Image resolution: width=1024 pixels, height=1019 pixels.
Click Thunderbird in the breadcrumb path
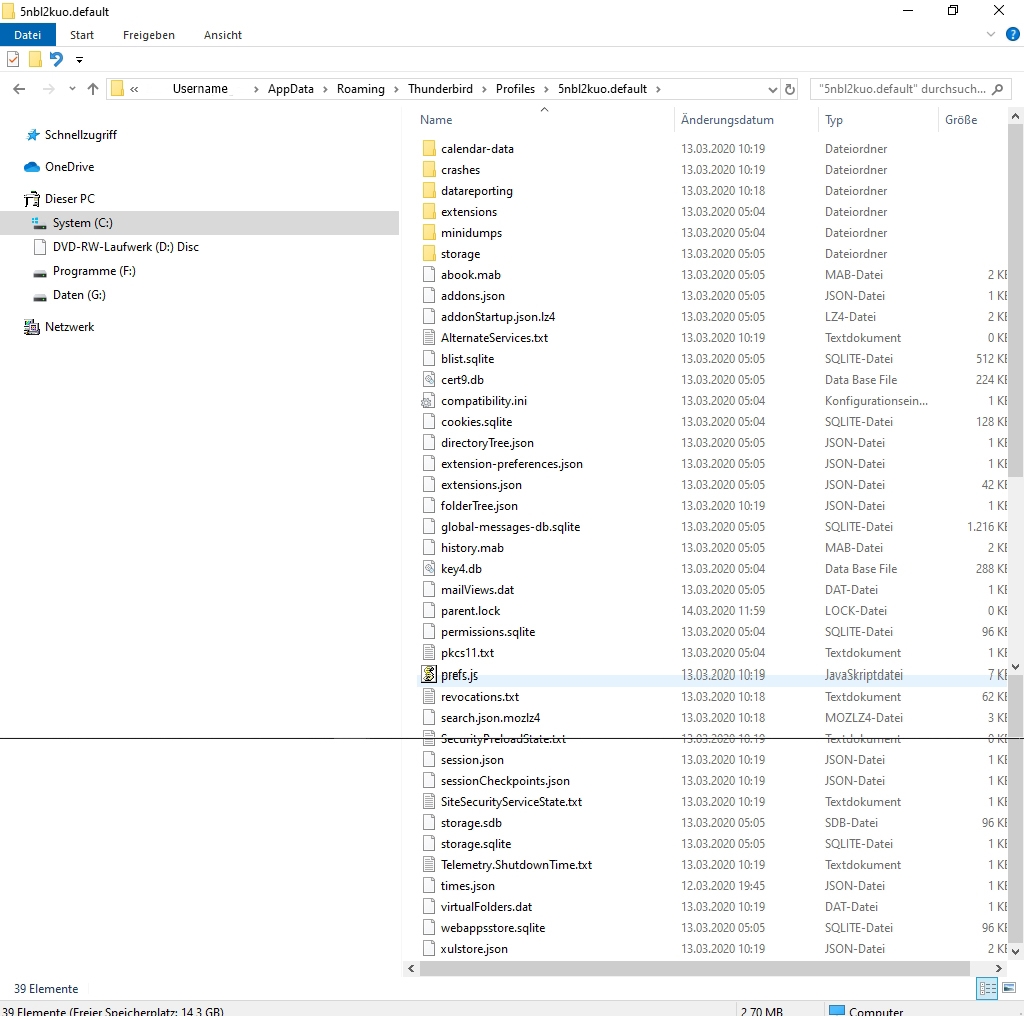pyautogui.click(x=440, y=89)
